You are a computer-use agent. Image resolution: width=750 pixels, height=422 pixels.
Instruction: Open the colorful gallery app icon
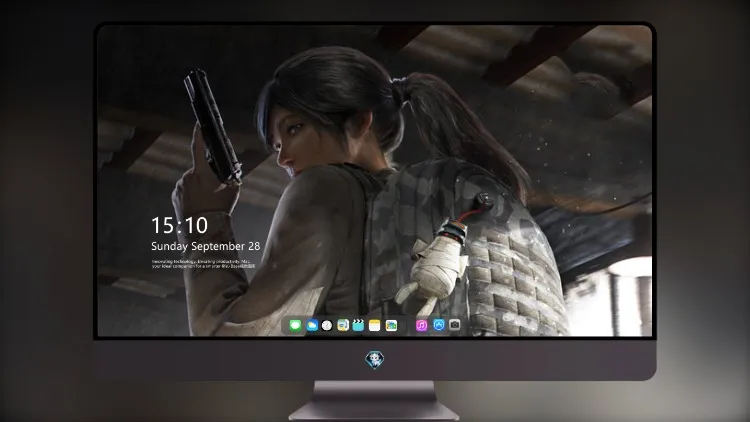tap(391, 325)
